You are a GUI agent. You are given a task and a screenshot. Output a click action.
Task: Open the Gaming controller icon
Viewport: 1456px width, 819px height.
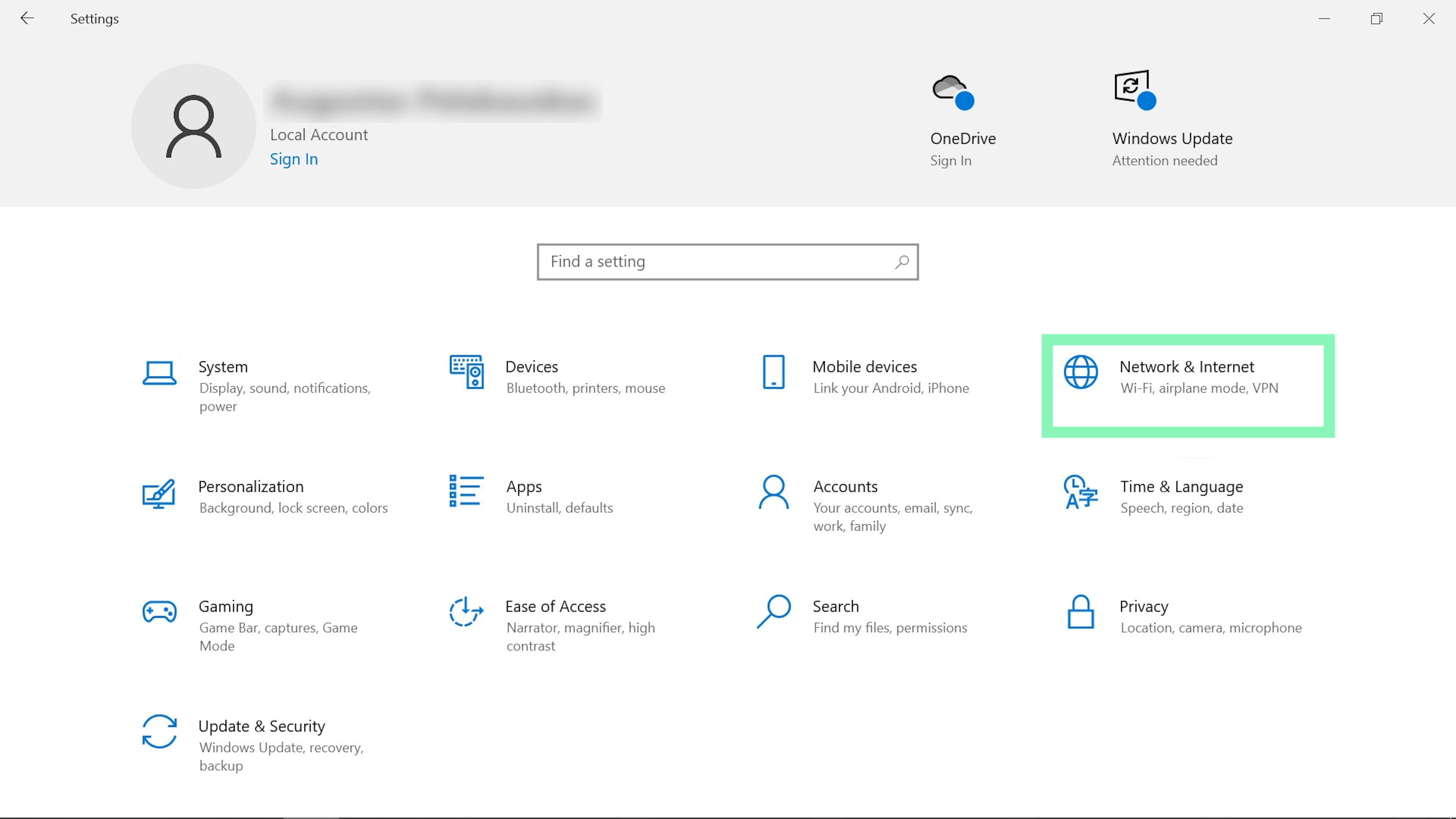tap(159, 612)
